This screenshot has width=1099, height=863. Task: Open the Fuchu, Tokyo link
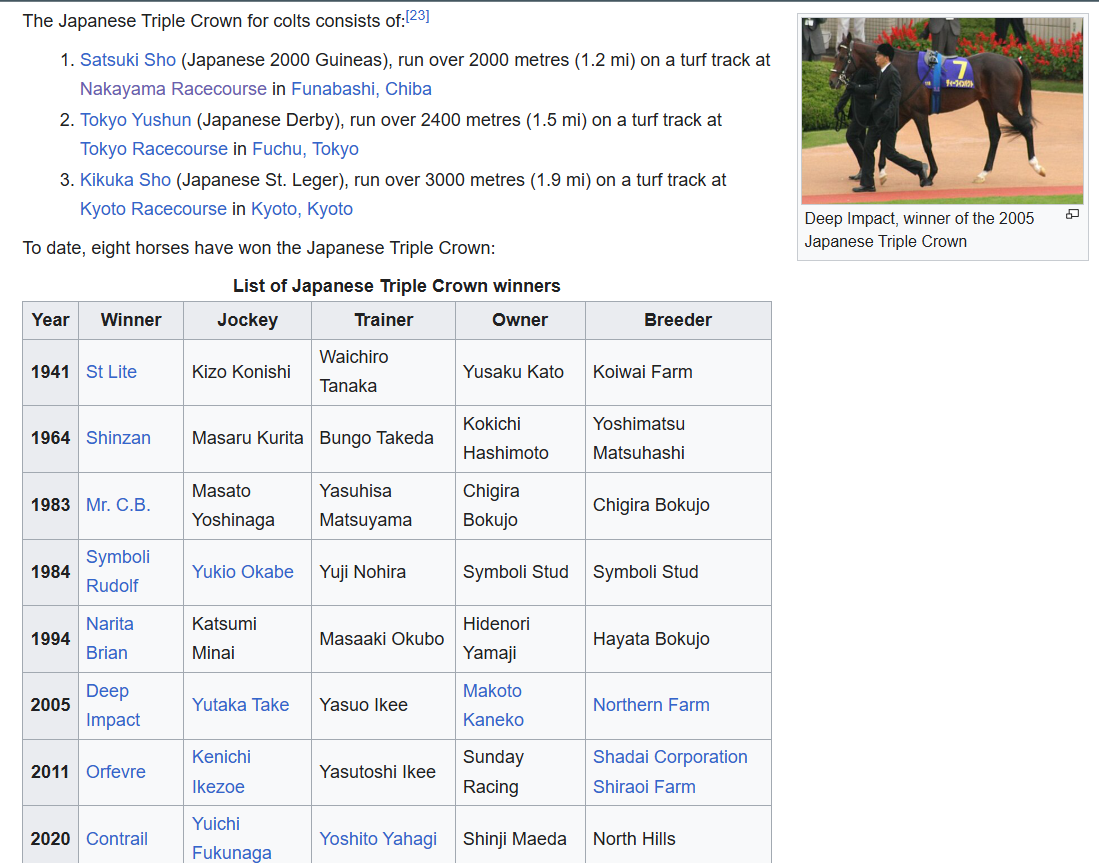[x=305, y=149]
